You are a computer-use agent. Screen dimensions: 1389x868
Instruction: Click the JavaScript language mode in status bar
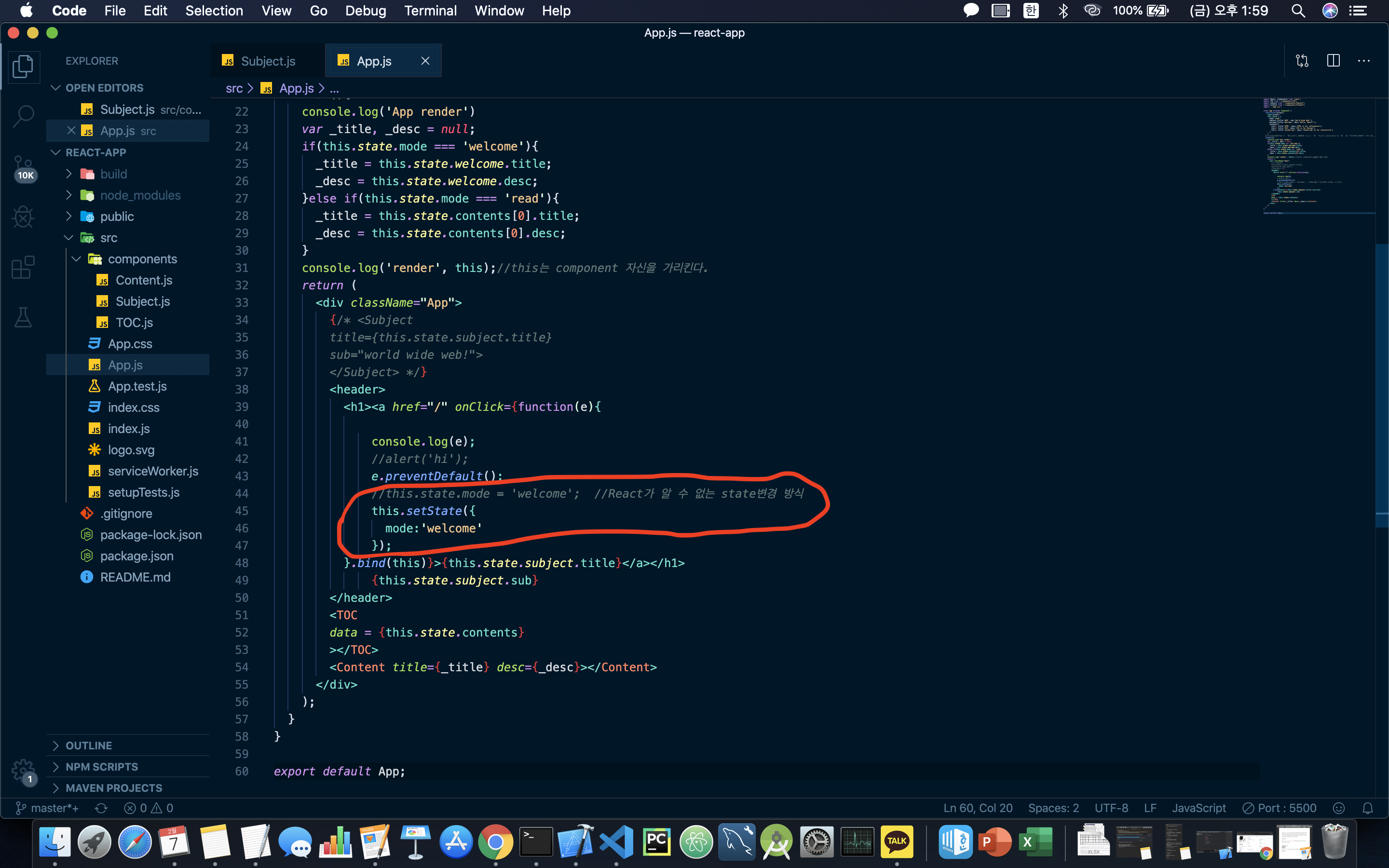coord(1198,808)
